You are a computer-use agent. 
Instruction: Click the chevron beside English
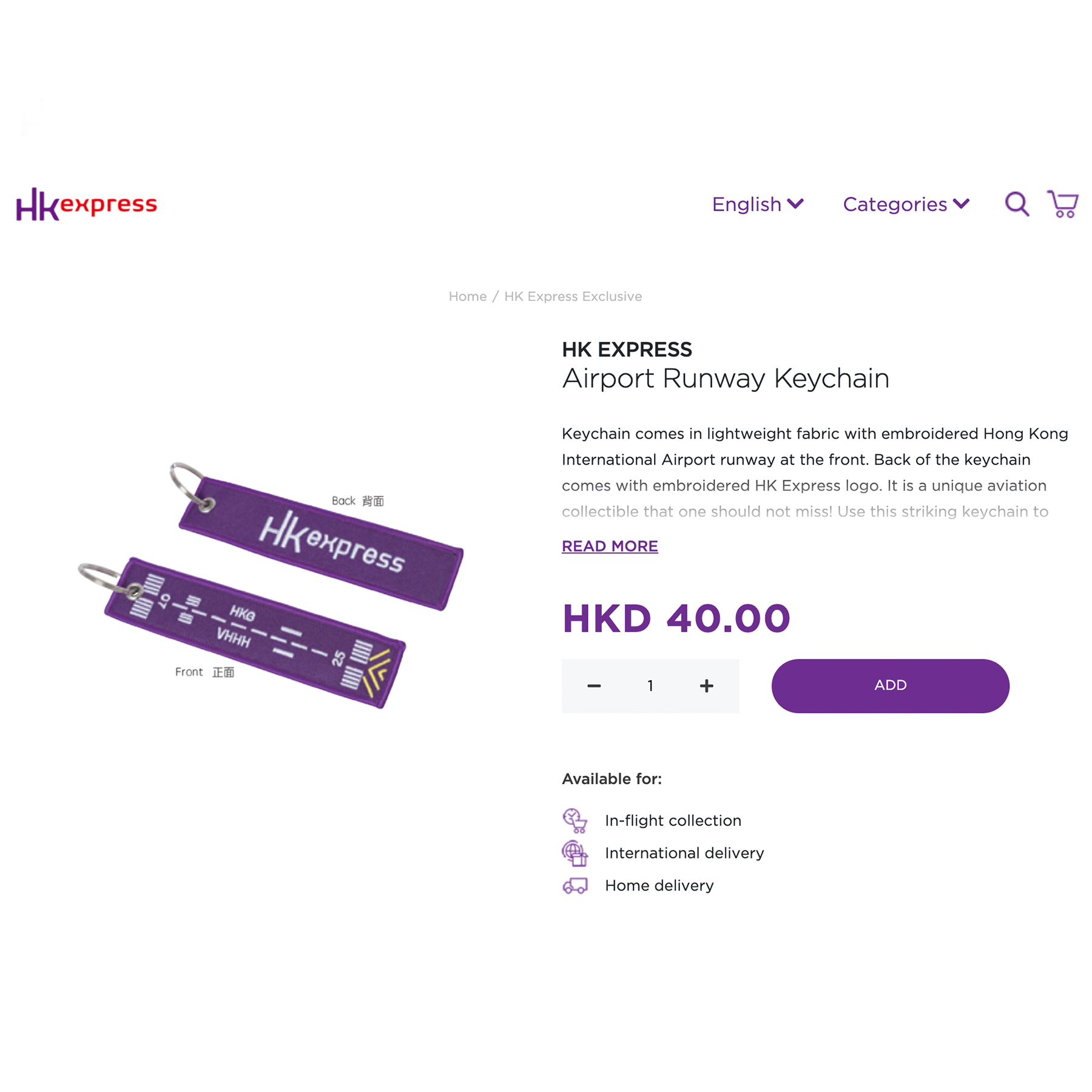pyautogui.click(x=795, y=204)
